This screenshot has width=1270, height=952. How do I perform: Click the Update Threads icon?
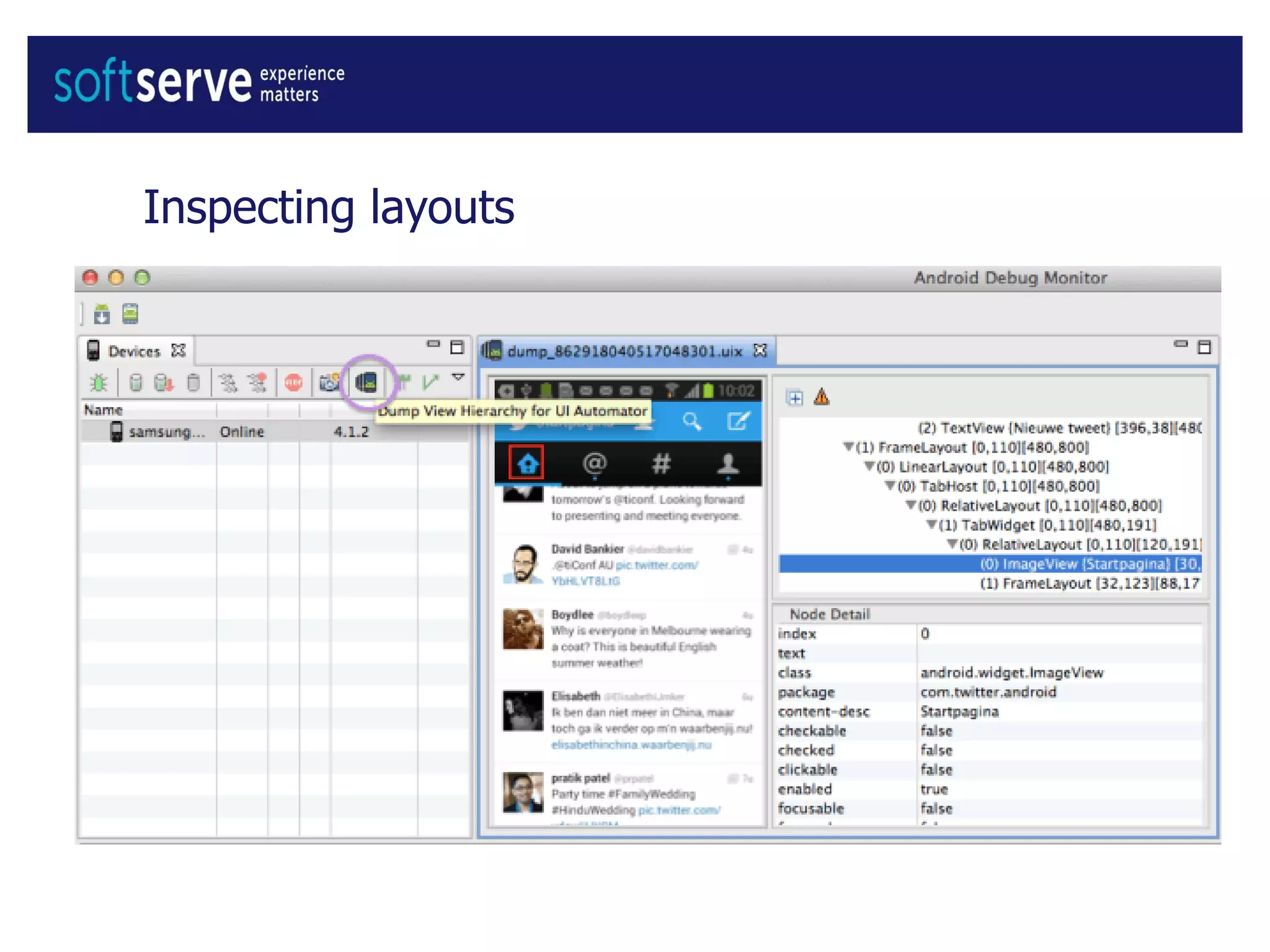coord(228,383)
